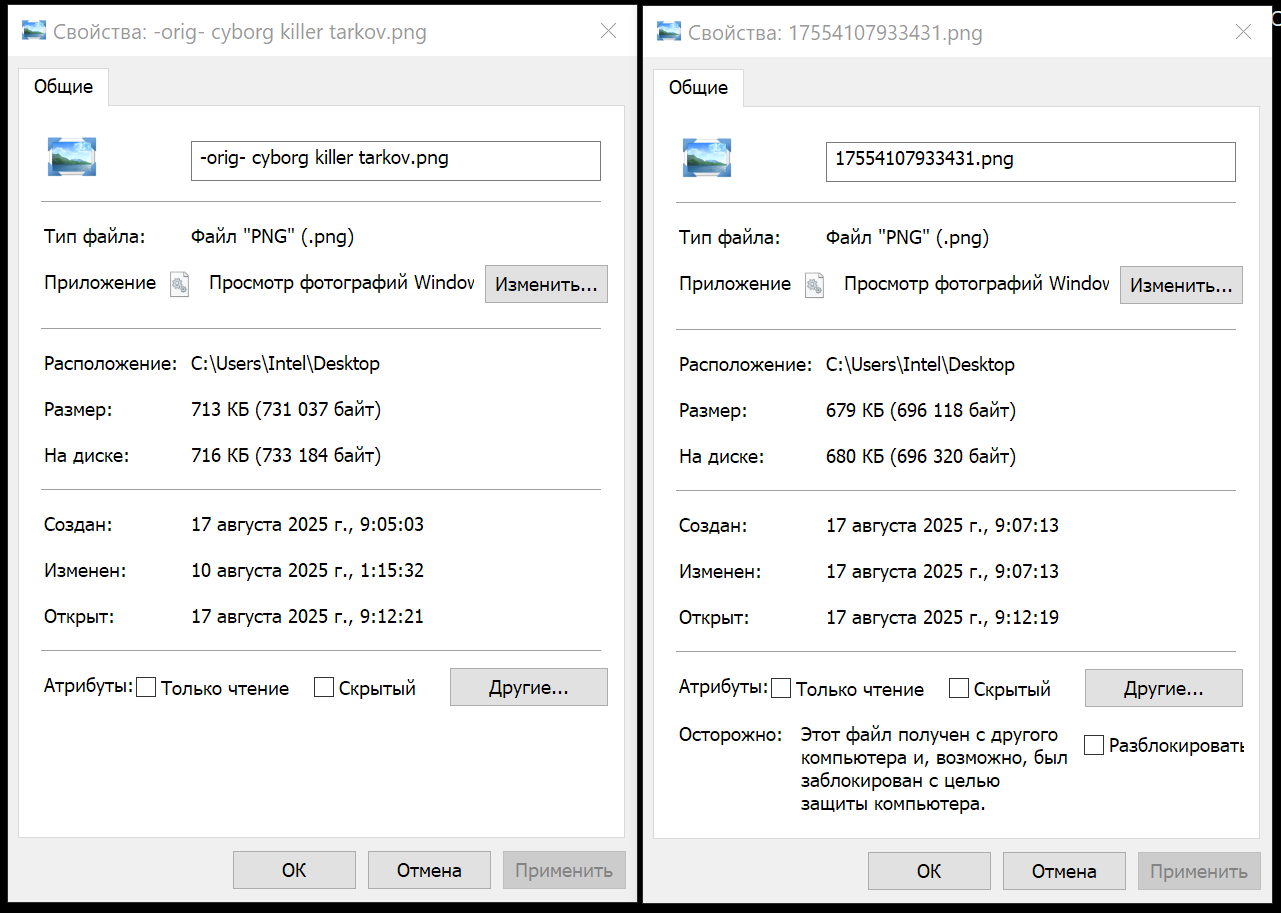Click the title bar icon of cyborg killer properties

[34, 32]
